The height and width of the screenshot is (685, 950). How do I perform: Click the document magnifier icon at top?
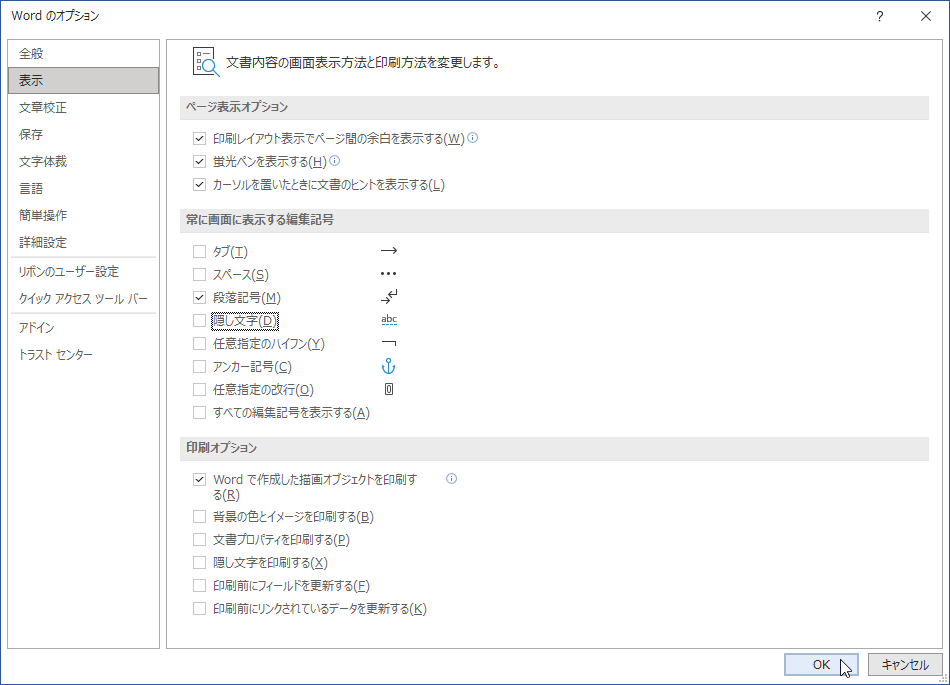point(206,62)
